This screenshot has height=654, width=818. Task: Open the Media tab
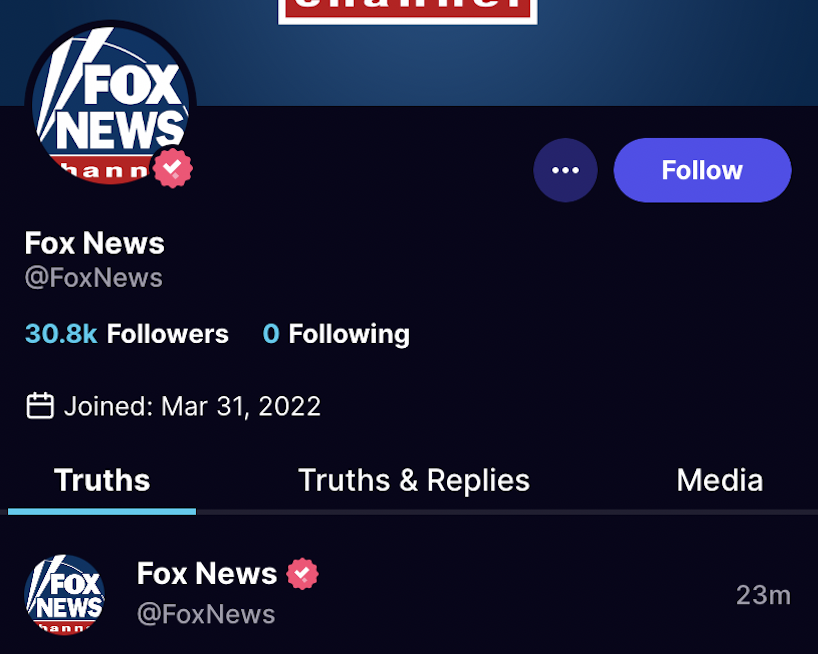pos(719,481)
